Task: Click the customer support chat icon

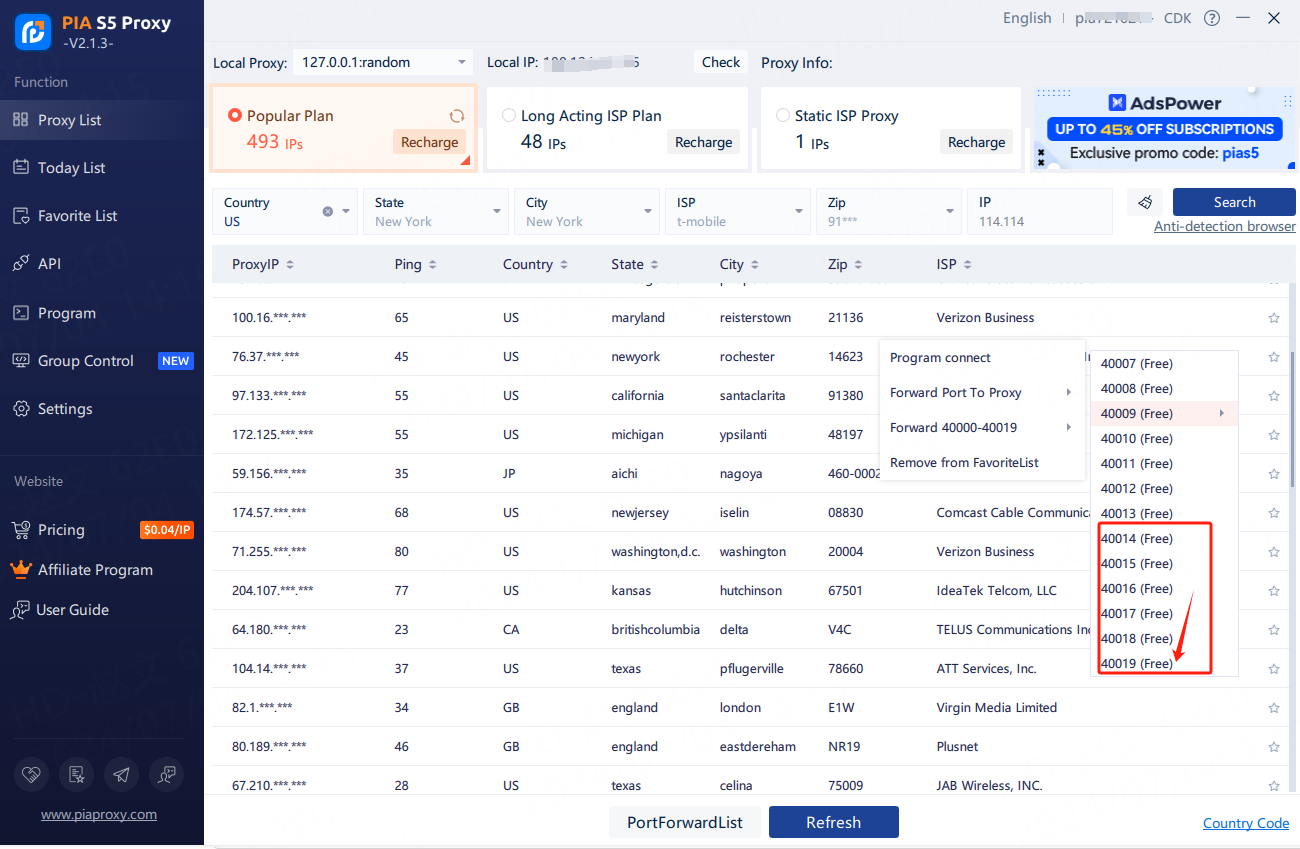Action: (166, 774)
